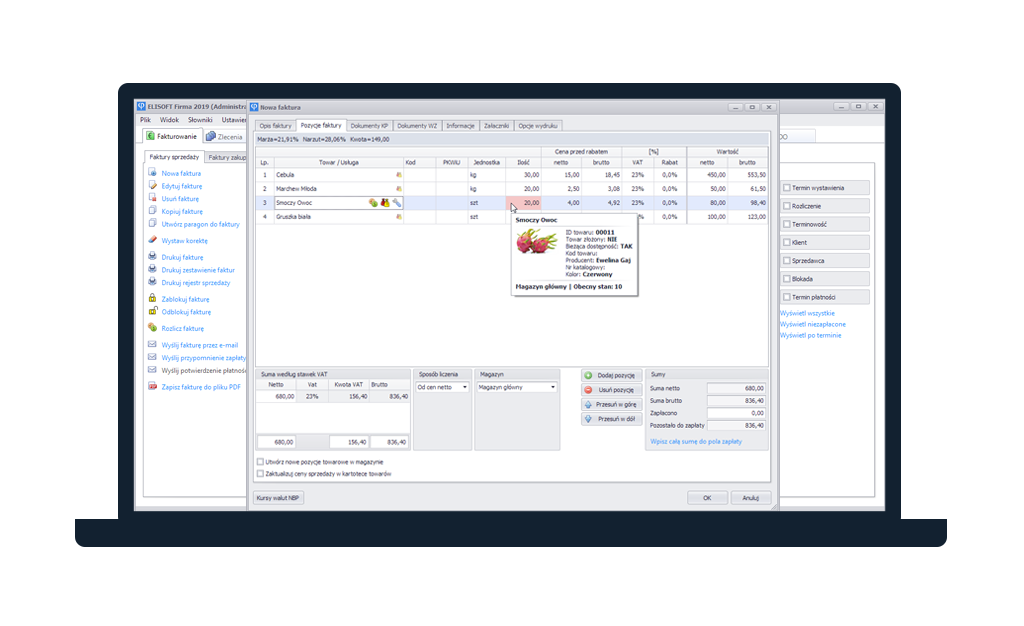Click the Rozlicz fakturę coins icon
1024x626 pixels.
coord(152,328)
